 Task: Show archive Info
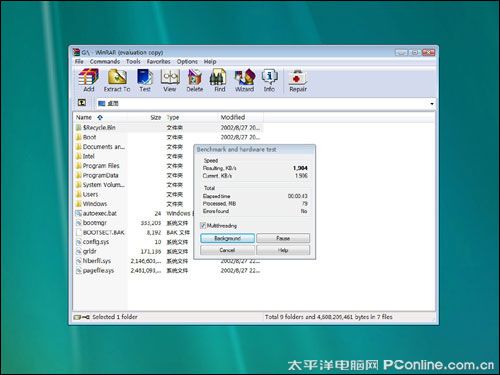[269, 80]
